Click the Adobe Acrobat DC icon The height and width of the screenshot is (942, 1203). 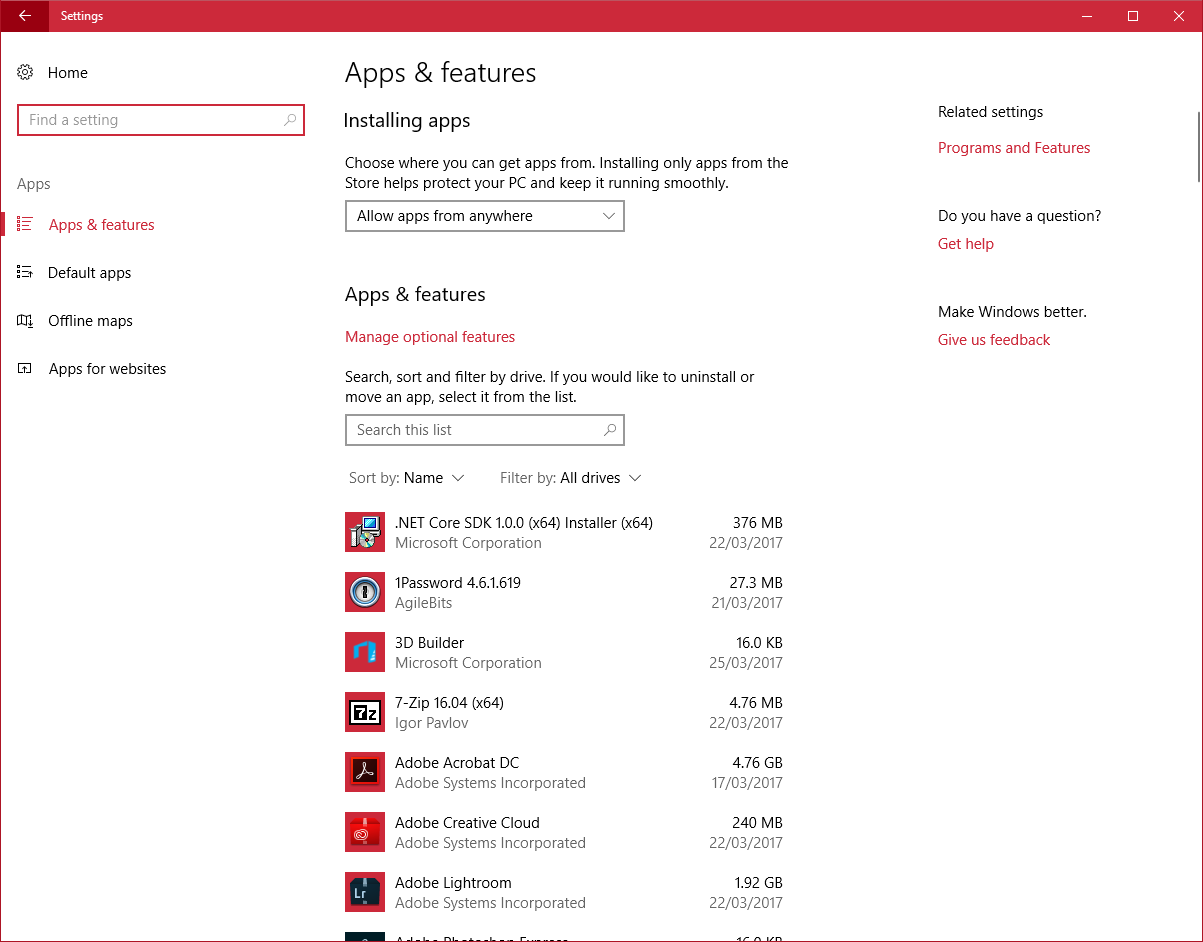pyautogui.click(x=365, y=772)
